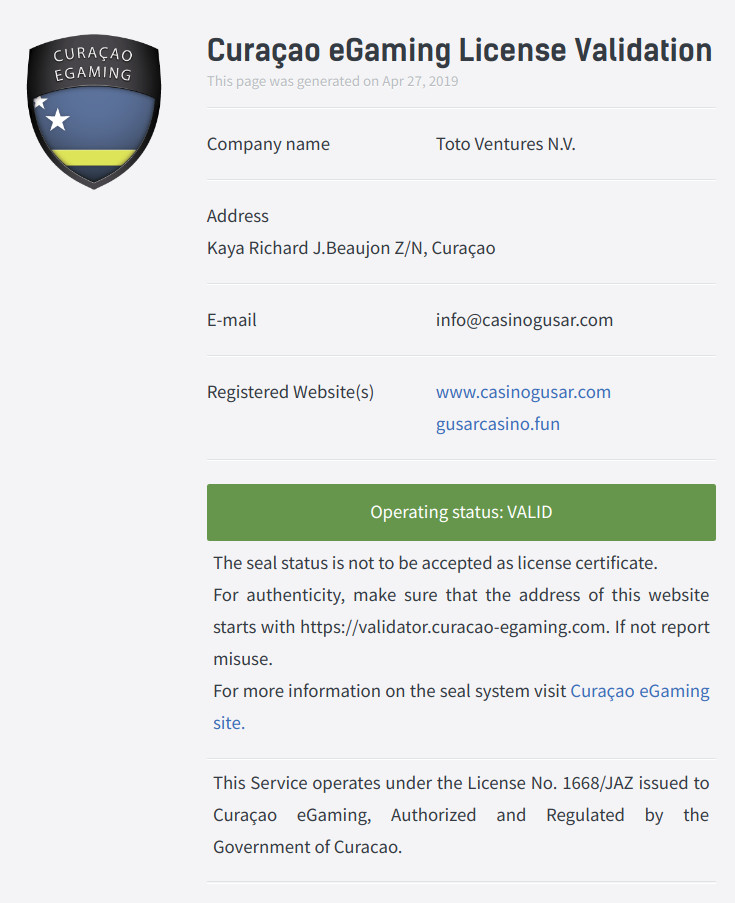The width and height of the screenshot is (735, 903).
Task: Click the Curaçao eGaming License Validation heading
Action: pos(459,50)
